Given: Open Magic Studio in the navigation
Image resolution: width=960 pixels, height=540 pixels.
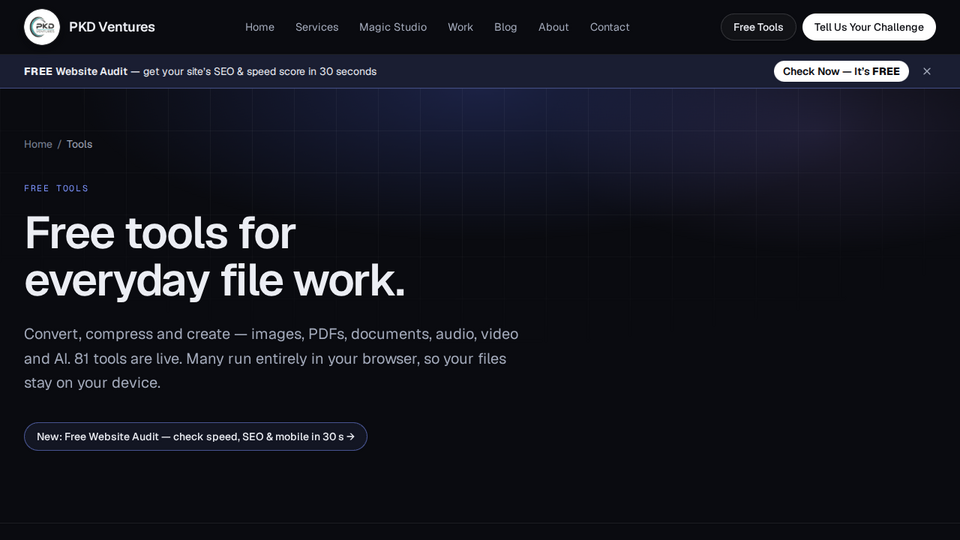Looking at the screenshot, I should pyautogui.click(x=393, y=27).
